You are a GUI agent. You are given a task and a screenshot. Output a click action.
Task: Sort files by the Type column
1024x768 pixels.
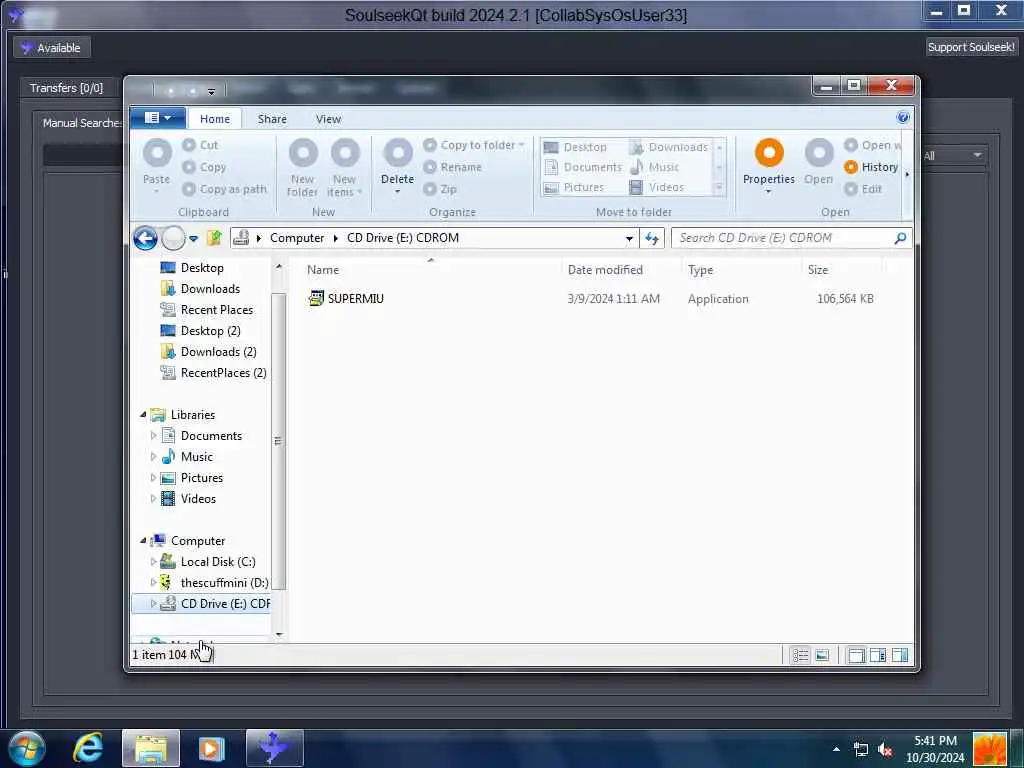pyautogui.click(x=741, y=270)
